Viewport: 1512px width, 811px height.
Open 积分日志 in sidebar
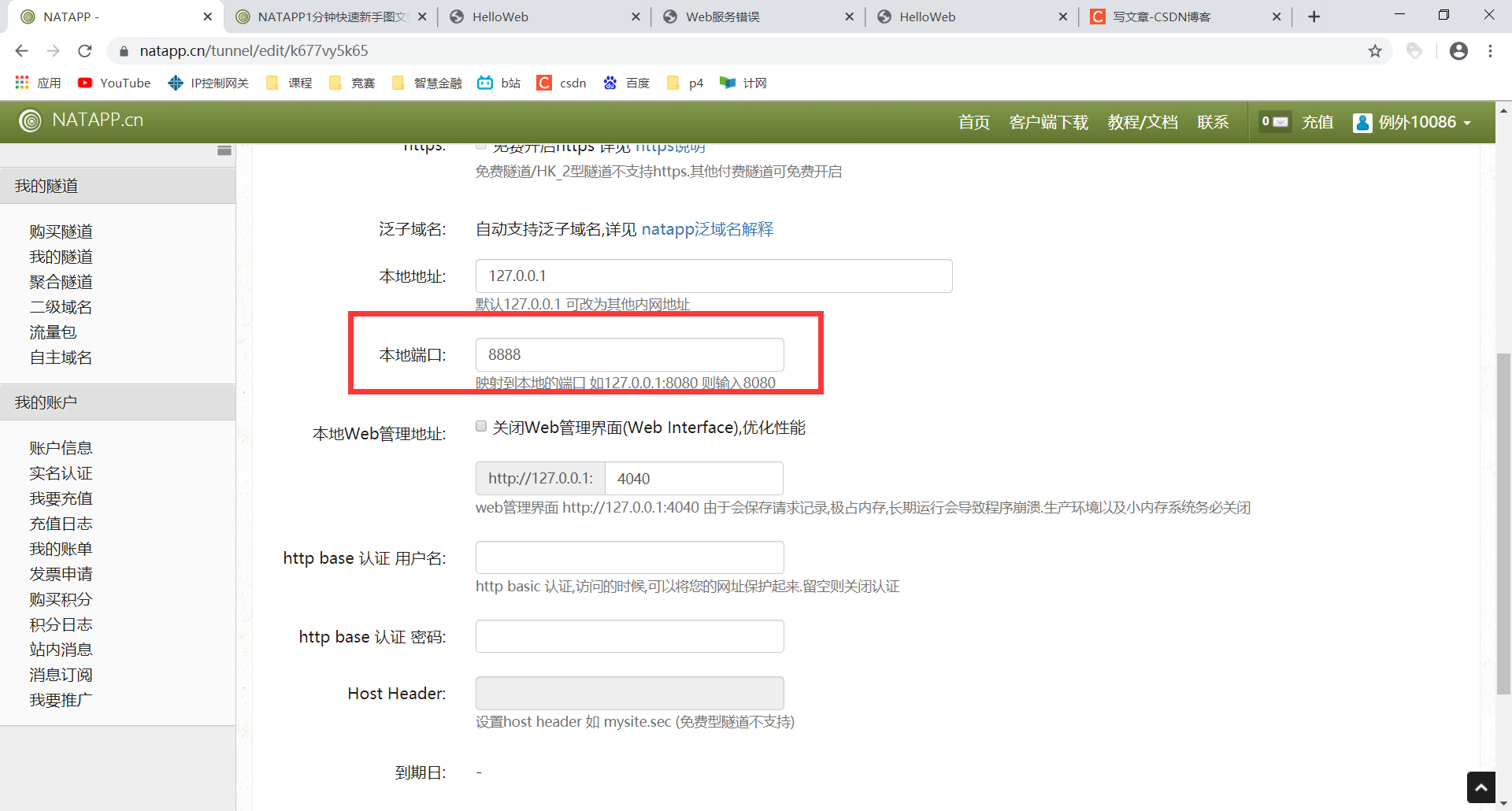(x=61, y=624)
